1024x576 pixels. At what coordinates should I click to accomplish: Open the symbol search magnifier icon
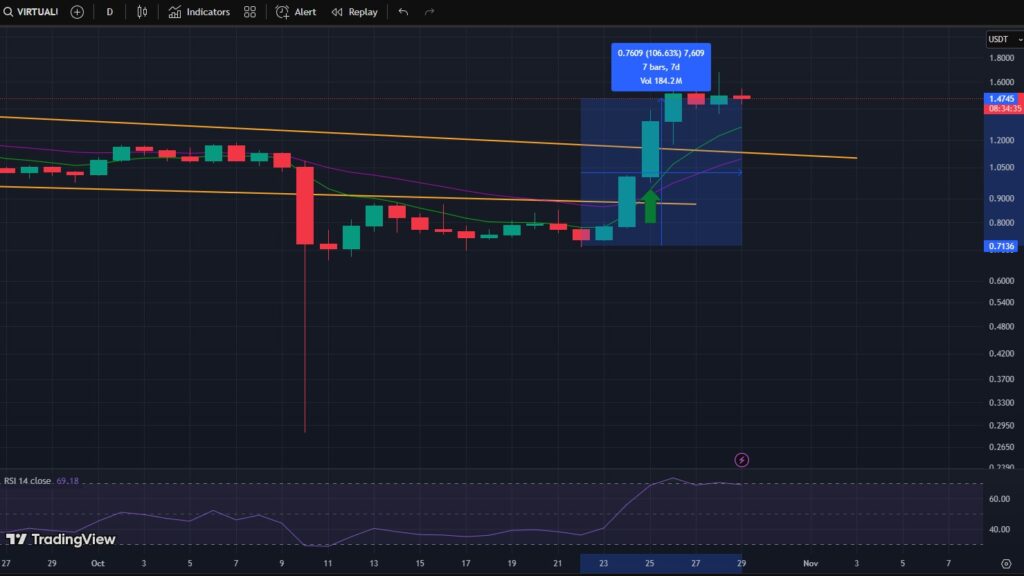coord(10,11)
